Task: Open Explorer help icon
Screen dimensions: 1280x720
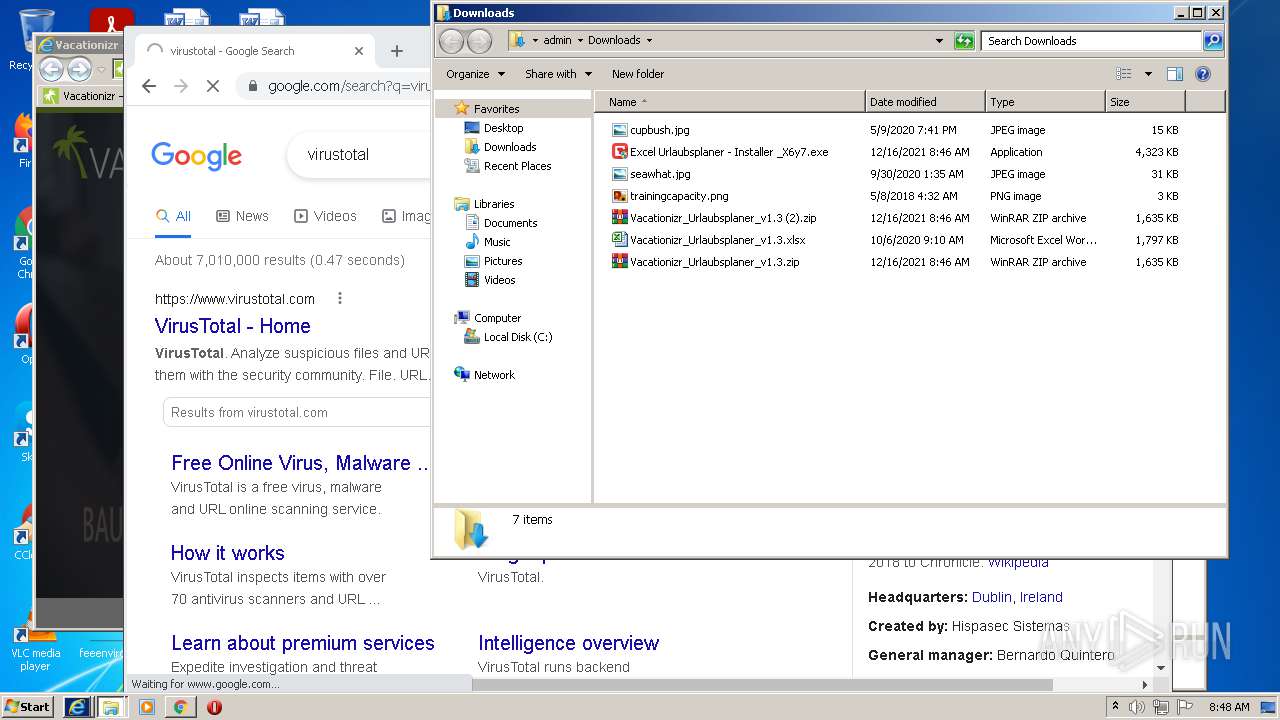Action: [x=1203, y=74]
